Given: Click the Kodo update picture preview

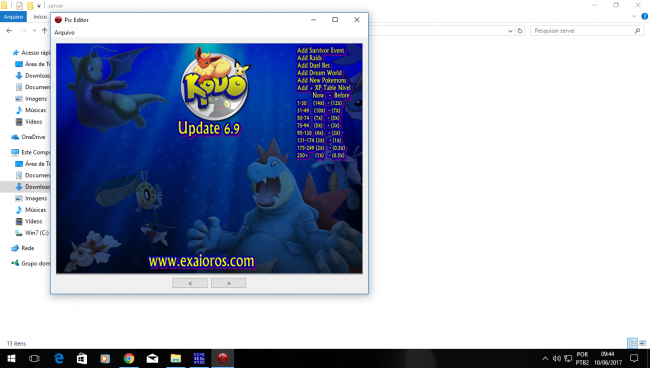Looking at the screenshot, I should click(209, 158).
